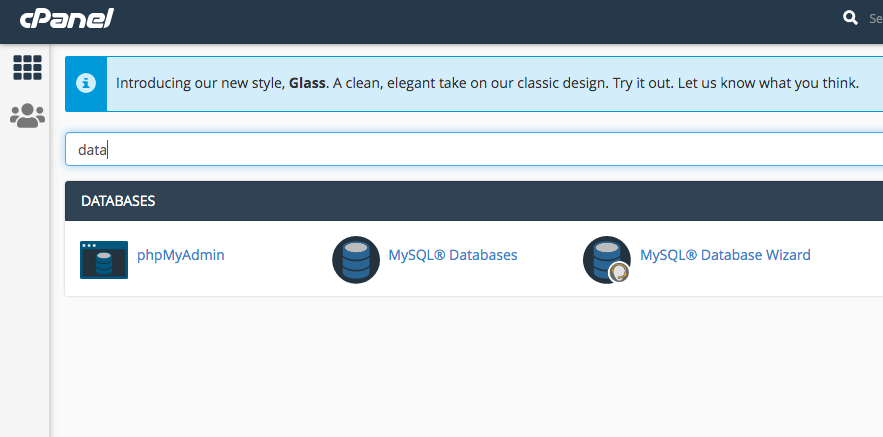
Task: Click the DATABASES heading text
Action: click(118, 201)
